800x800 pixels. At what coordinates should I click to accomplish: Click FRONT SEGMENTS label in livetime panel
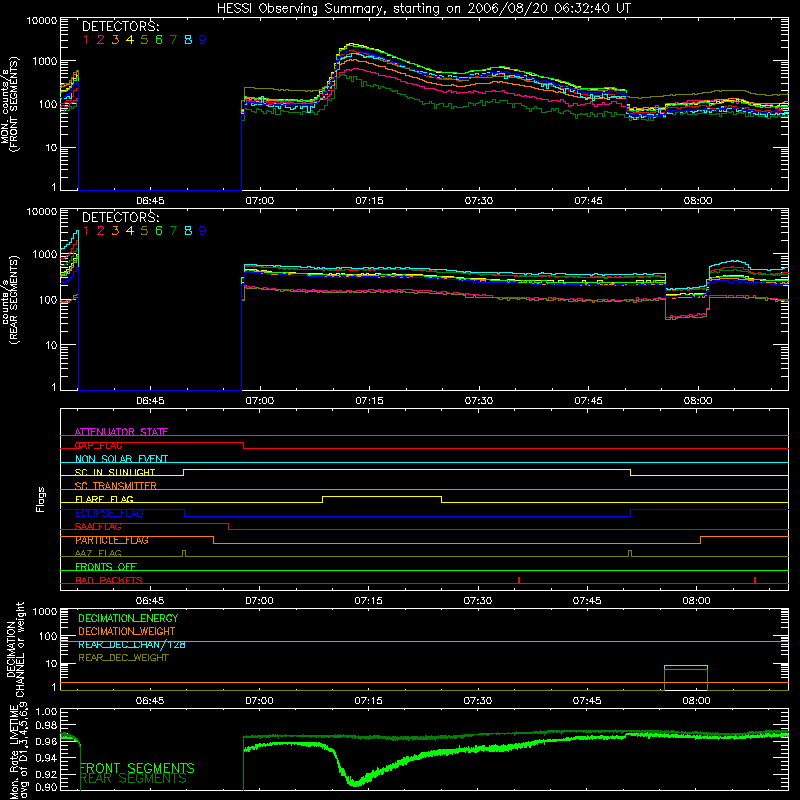point(137,768)
